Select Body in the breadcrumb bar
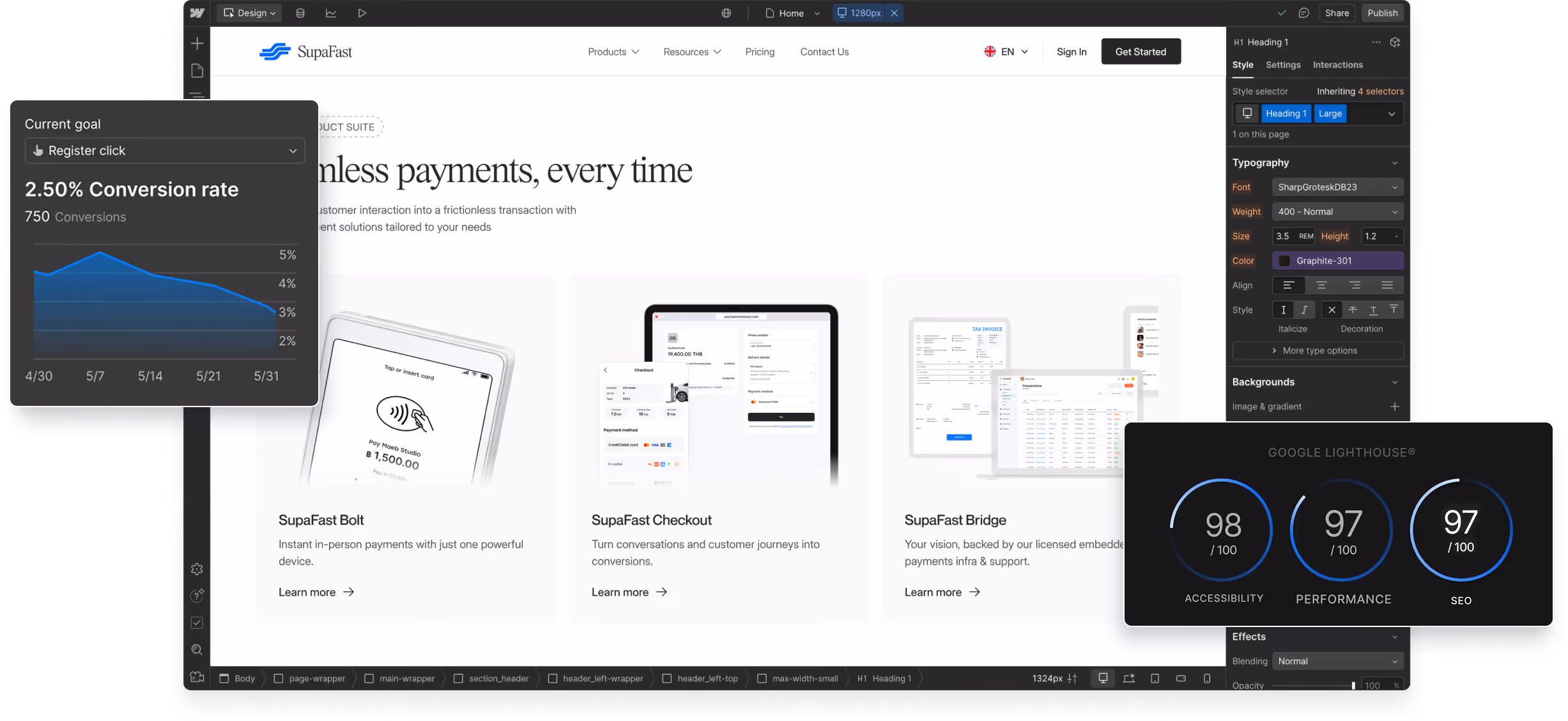The height and width of the screenshot is (721, 1568). pos(243,678)
